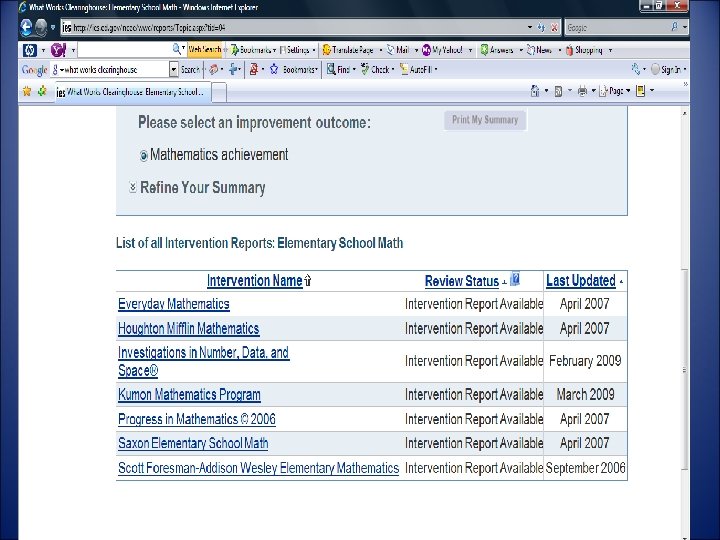The height and width of the screenshot is (540, 720).
Task: Click the Add to Favorites green plus icon
Action: [42, 91]
